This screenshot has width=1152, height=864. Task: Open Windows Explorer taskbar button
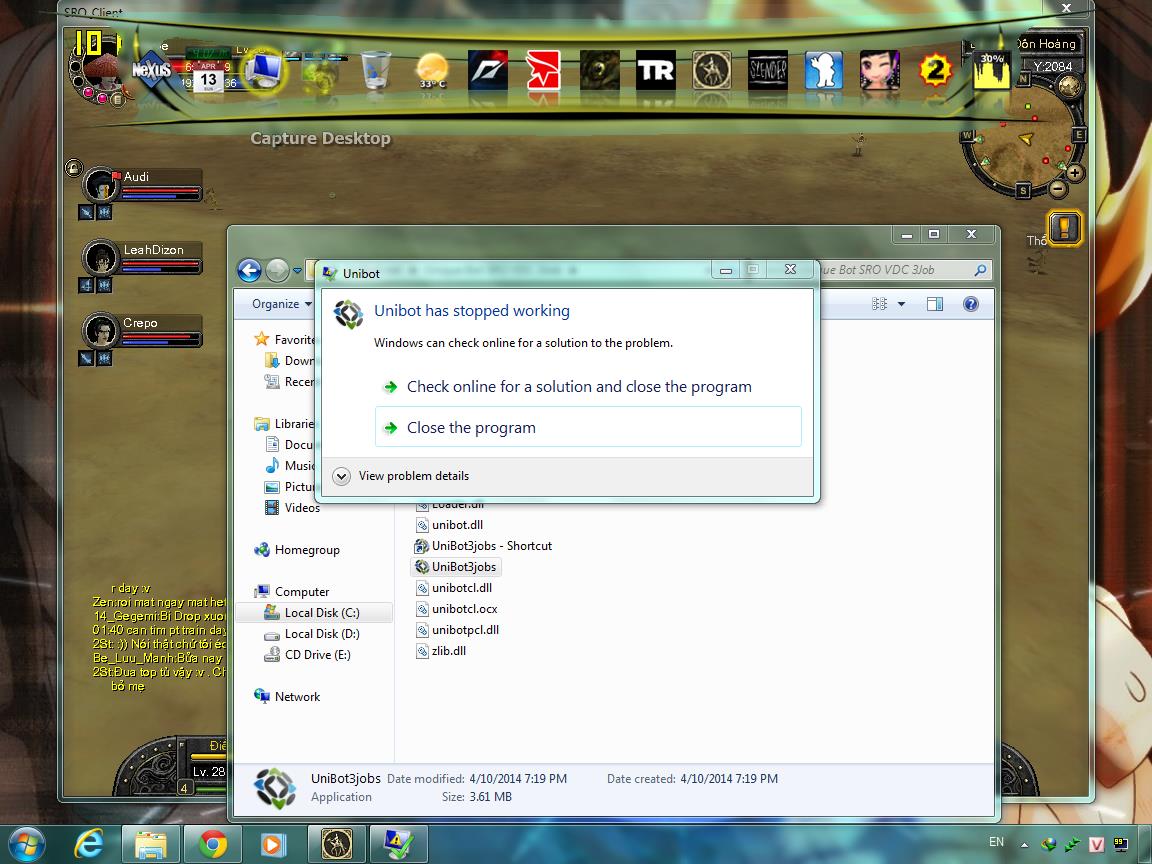(151, 844)
